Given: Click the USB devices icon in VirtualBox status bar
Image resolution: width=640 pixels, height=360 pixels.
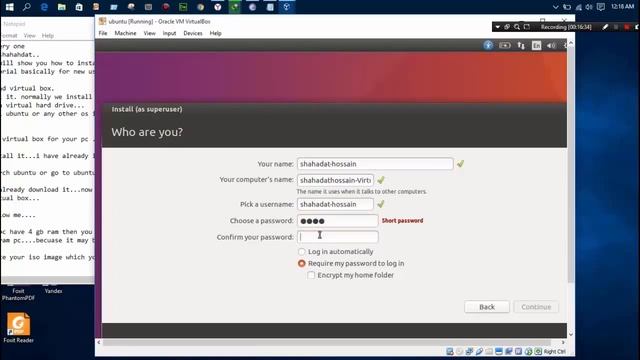Looking at the screenshot, I should click(x=479, y=351).
